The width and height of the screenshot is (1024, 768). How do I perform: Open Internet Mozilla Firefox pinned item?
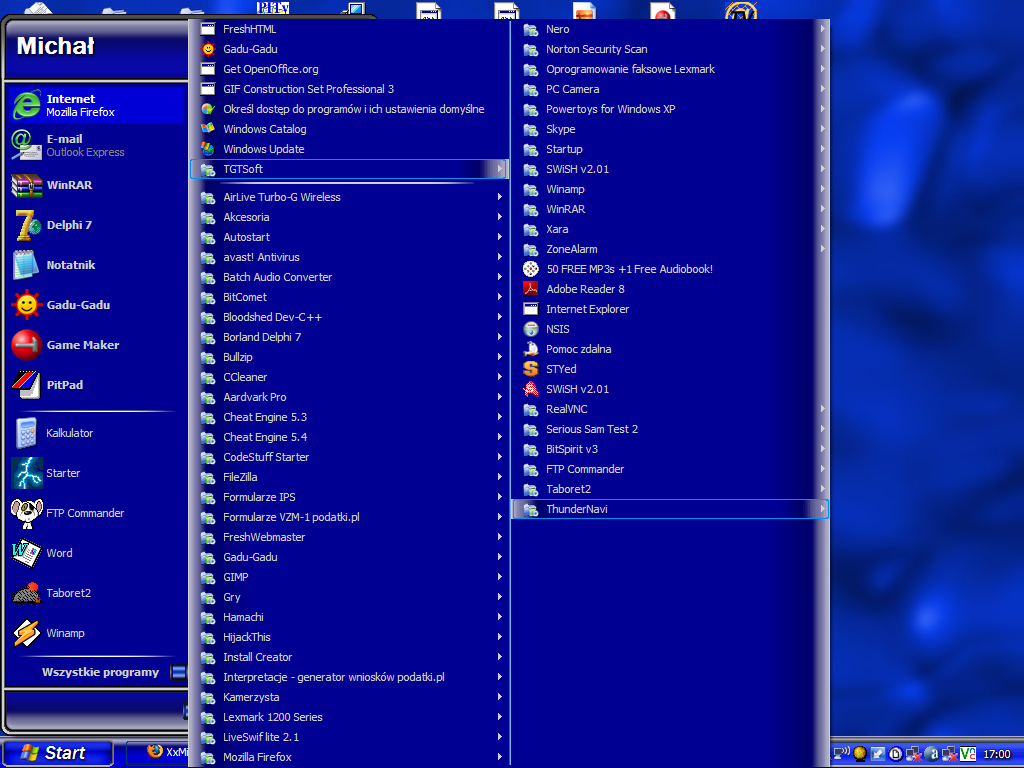point(80,105)
